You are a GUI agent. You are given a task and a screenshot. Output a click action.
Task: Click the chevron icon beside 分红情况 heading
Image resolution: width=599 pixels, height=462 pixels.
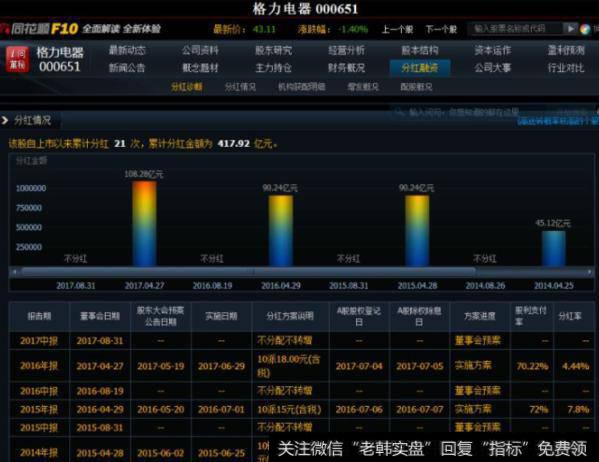[x=5, y=121]
